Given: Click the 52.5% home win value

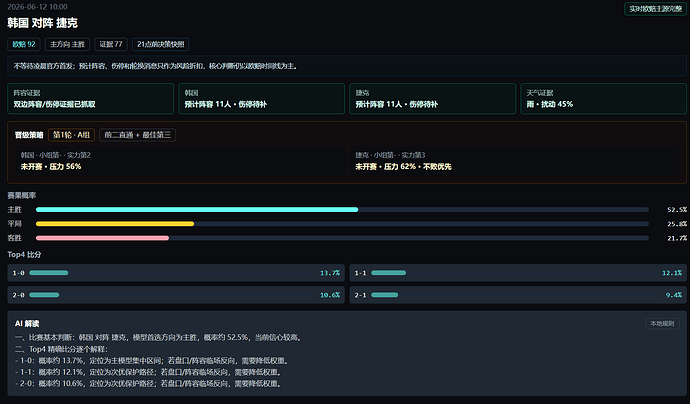Looking at the screenshot, I should point(677,210).
